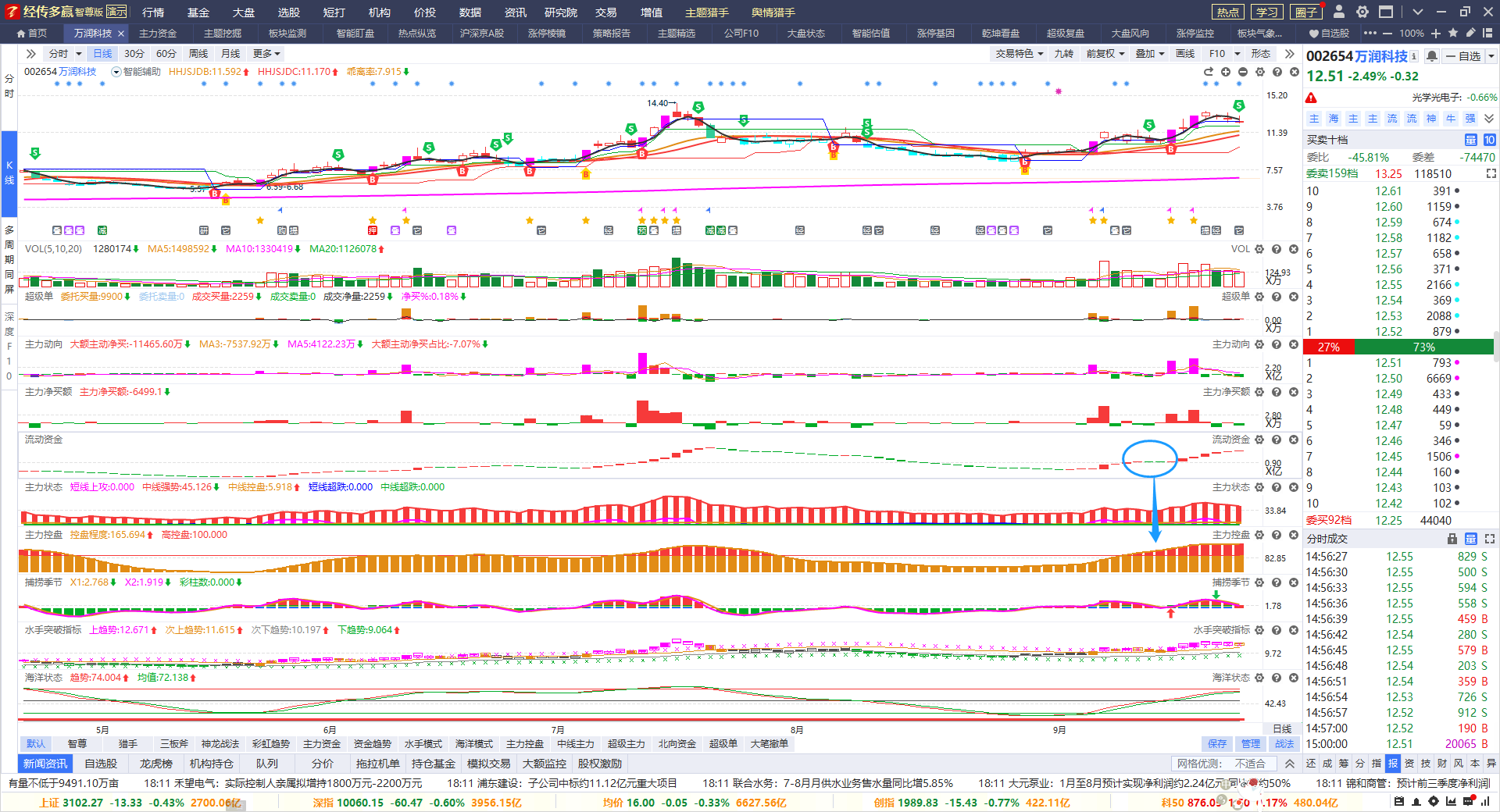The image size is (1500, 812).
Task: Open the 研究院 menu
Action: (561, 12)
